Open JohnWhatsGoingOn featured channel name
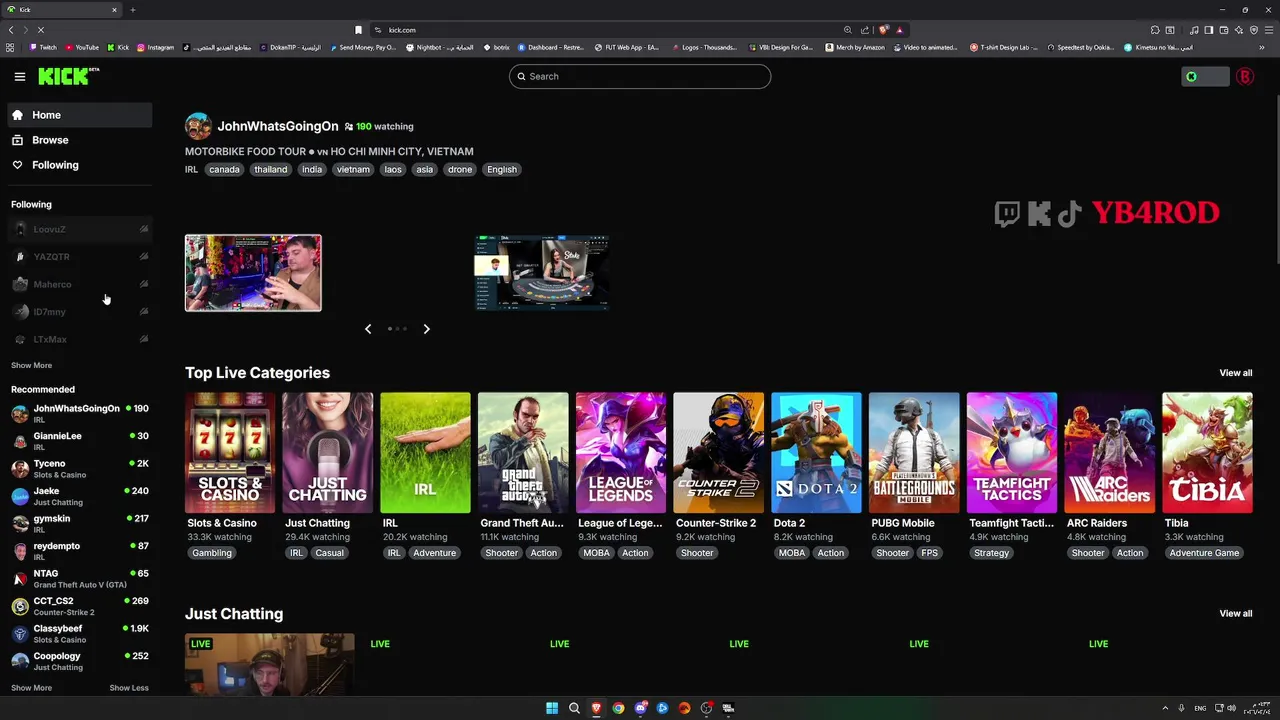Viewport: 1280px width, 720px height. point(278,126)
